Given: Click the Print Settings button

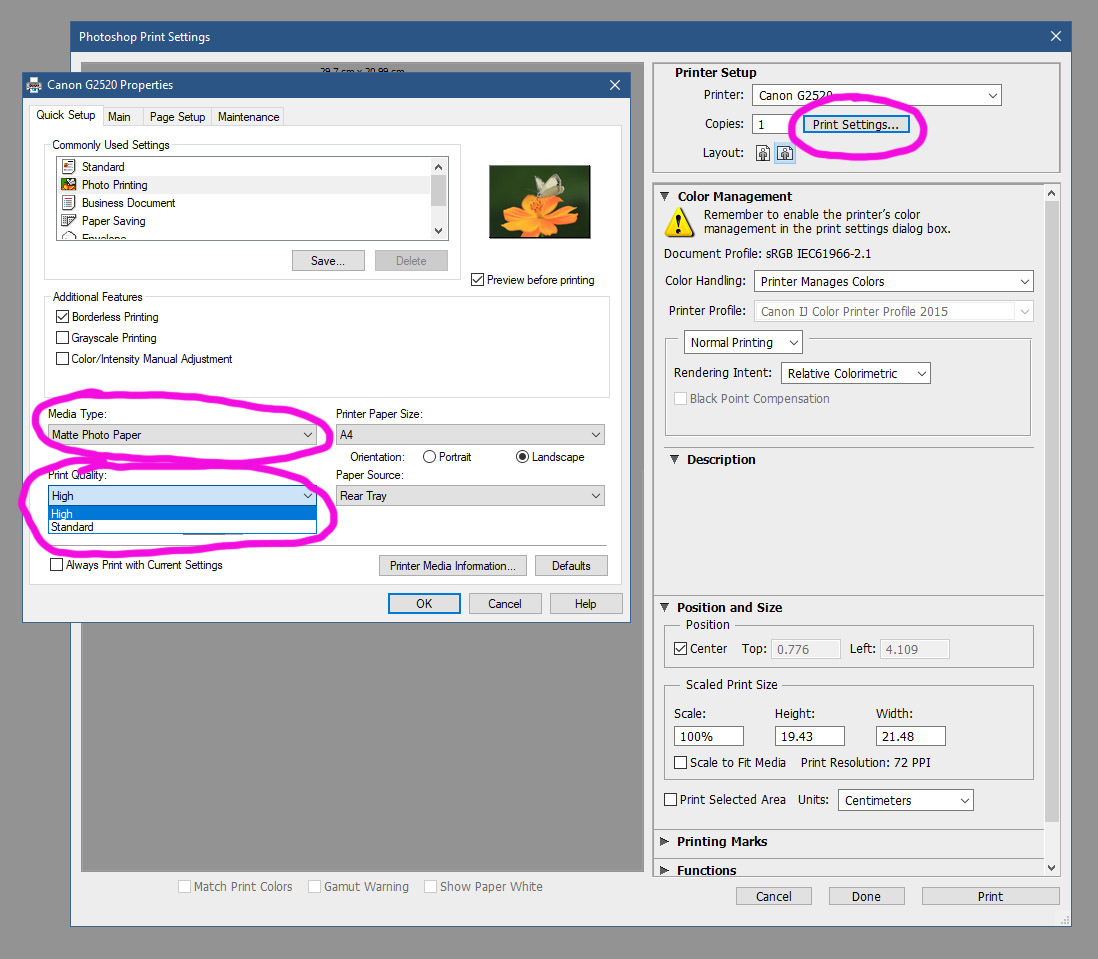Looking at the screenshot, I should coord(855,125).
